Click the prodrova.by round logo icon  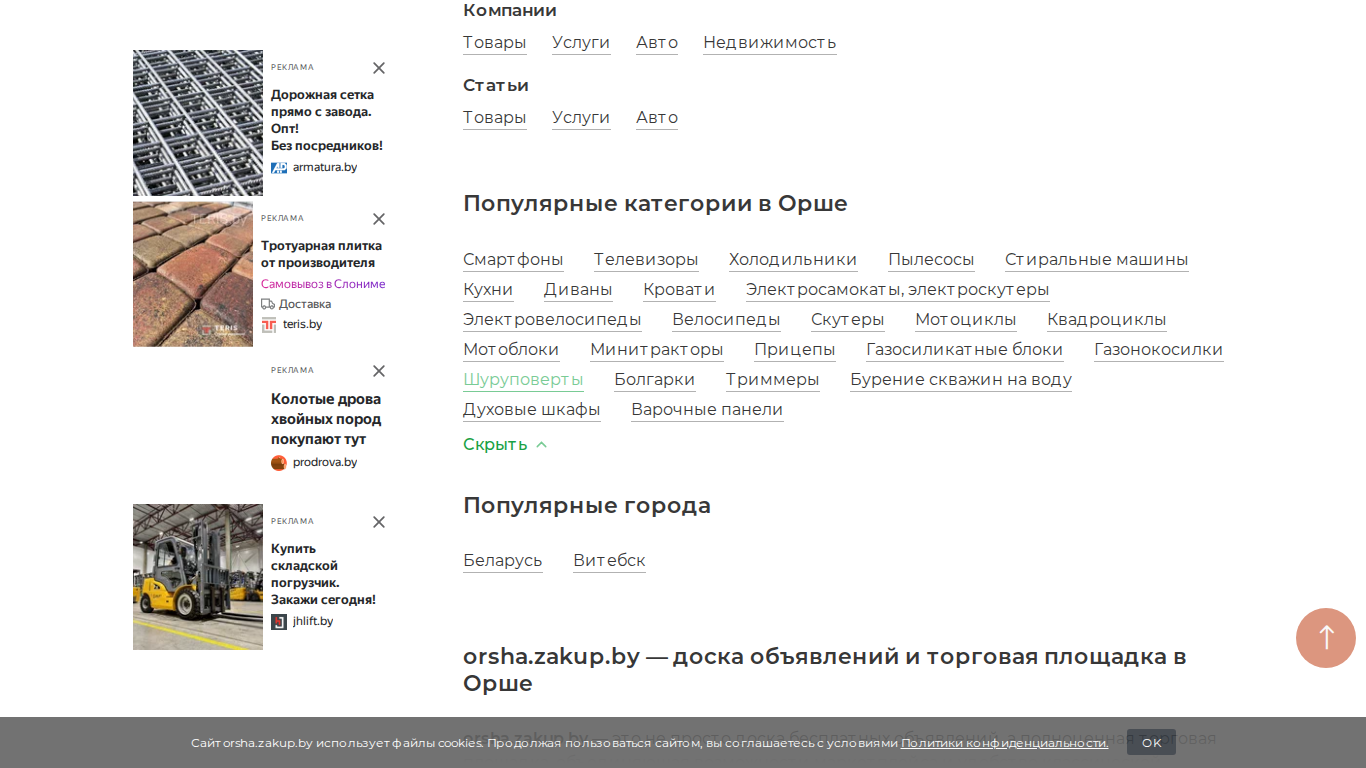point(279,463)
